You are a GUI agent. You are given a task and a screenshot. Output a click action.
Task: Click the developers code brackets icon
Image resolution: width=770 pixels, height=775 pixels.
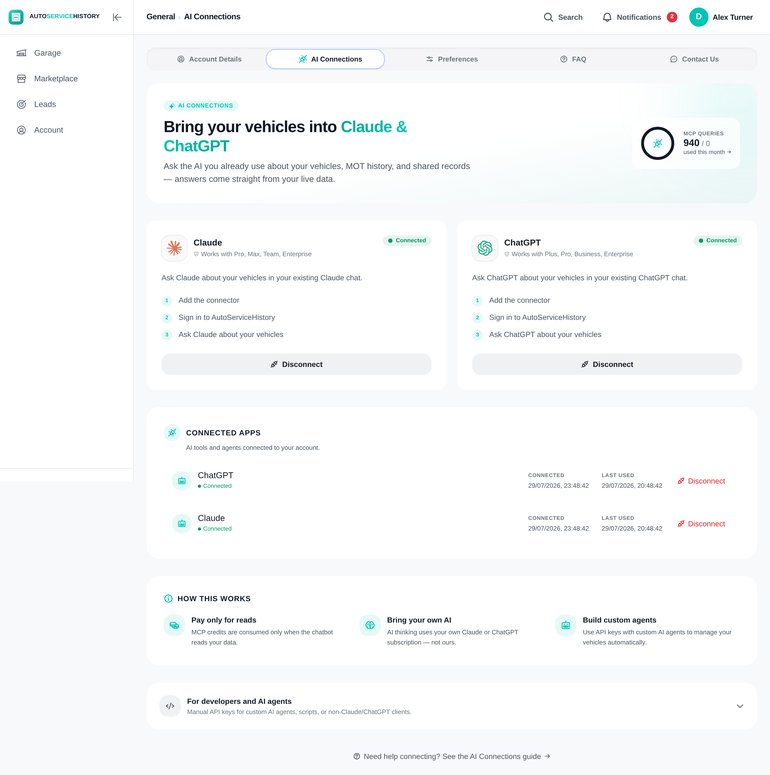click(x=170, y=706)
